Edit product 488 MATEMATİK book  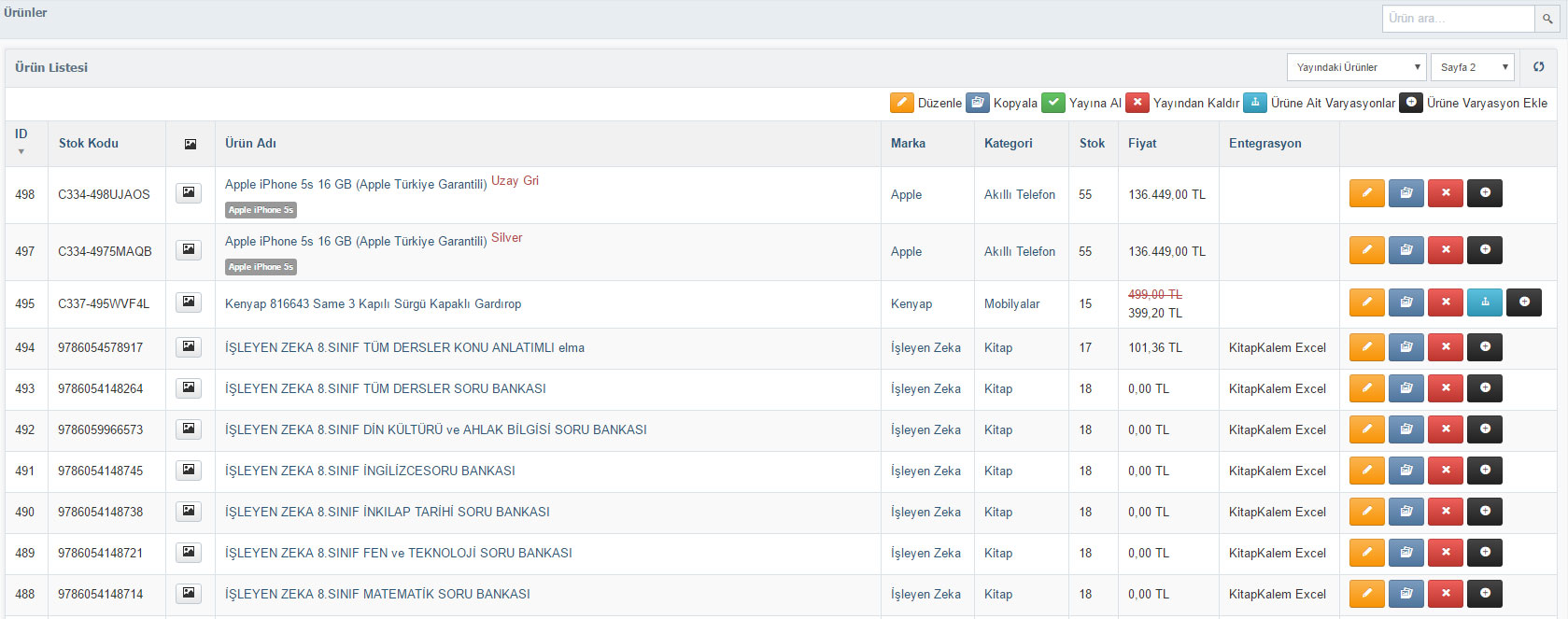(1367, 594)
